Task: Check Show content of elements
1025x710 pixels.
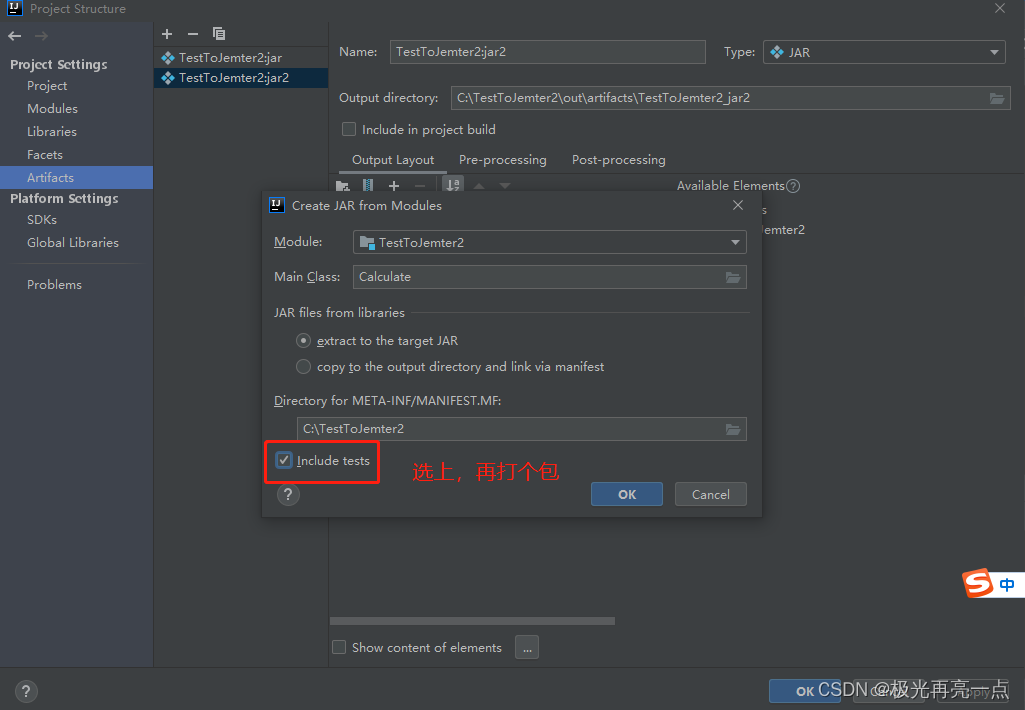Action: [x=339, y=647]
